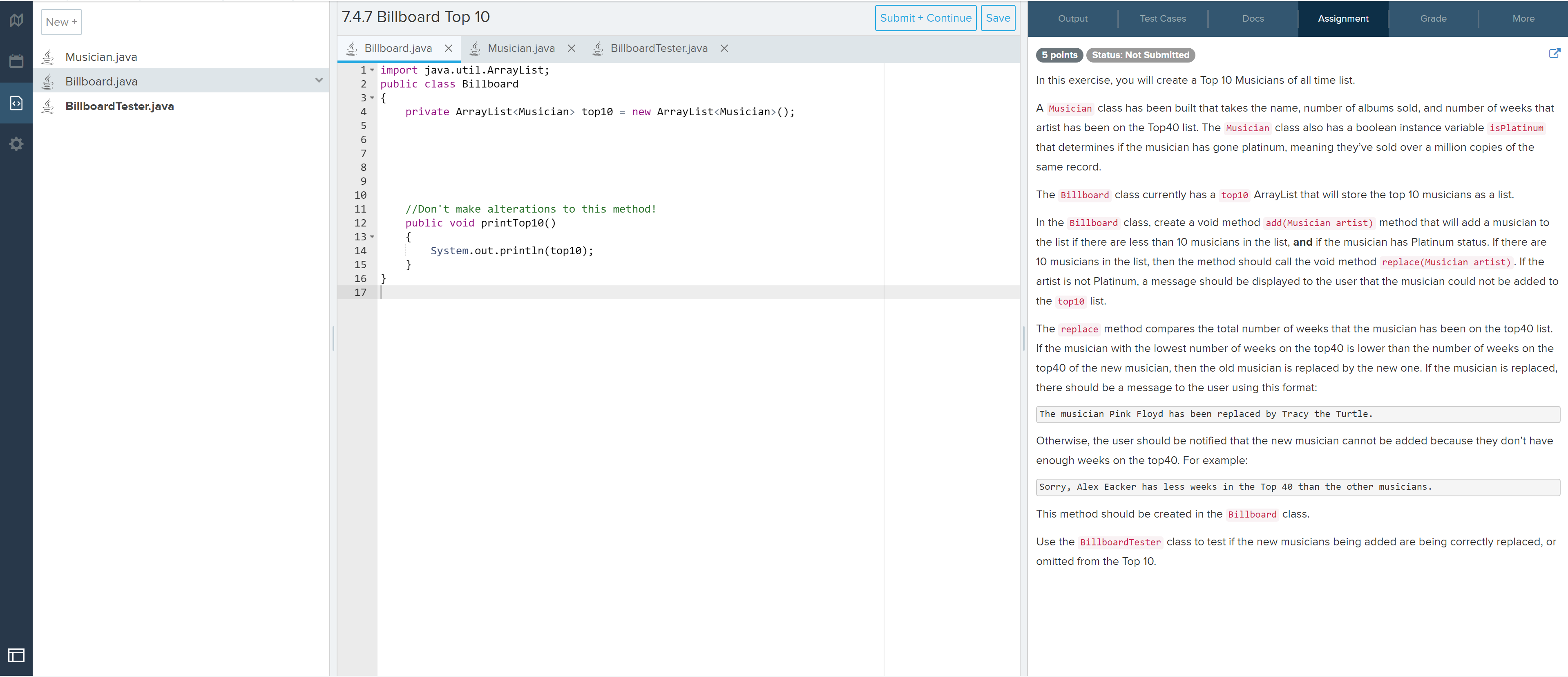Click the BillboardTester.java file entry
Screen dimensions: 1568x677
(x=118, y=105)
